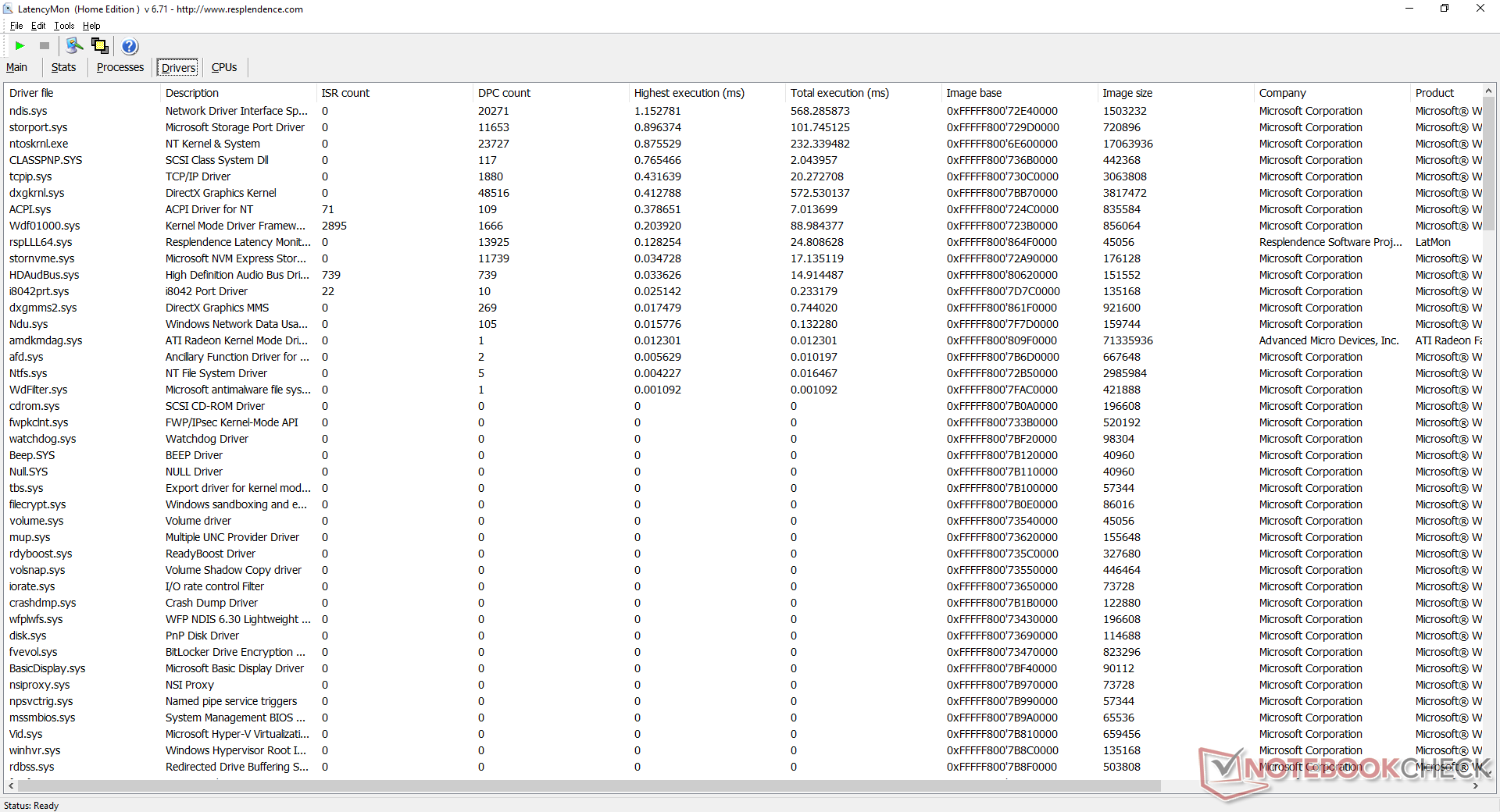The width and height of the screenshot is (1500, 812).
Task: Click the NT Kernel & System description
Action: click(x=212, y=144)
